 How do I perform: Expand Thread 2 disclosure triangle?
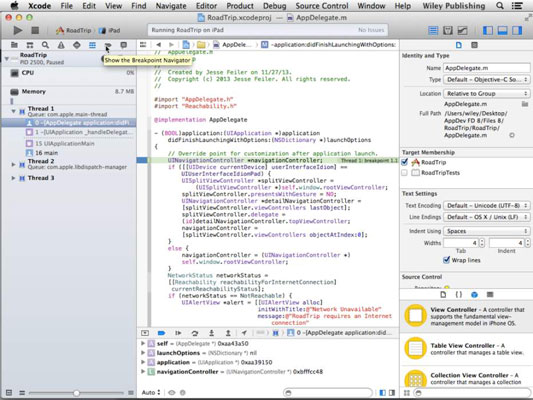(x=13, y=164)
